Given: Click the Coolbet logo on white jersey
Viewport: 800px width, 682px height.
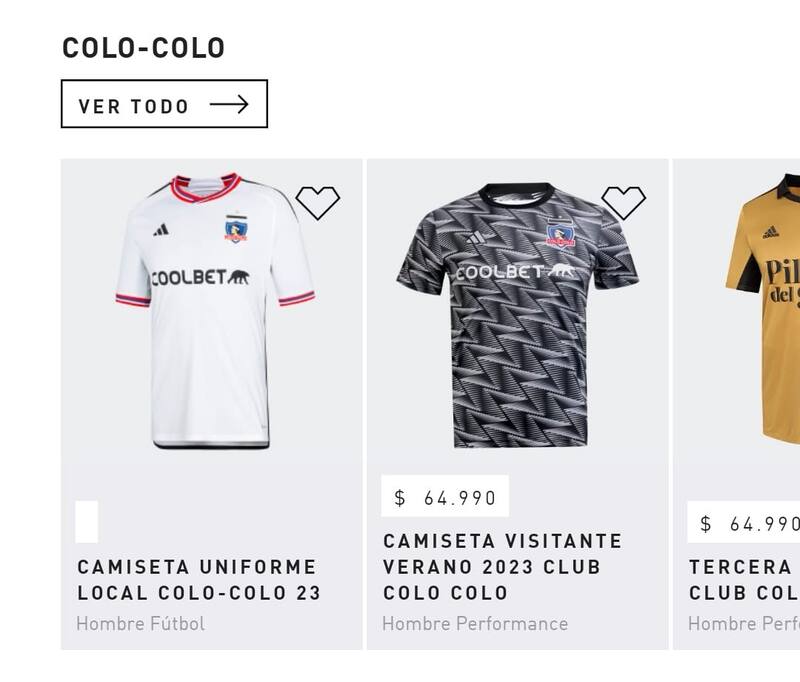Looking at the screenshot, I should [x=201, y=278].
